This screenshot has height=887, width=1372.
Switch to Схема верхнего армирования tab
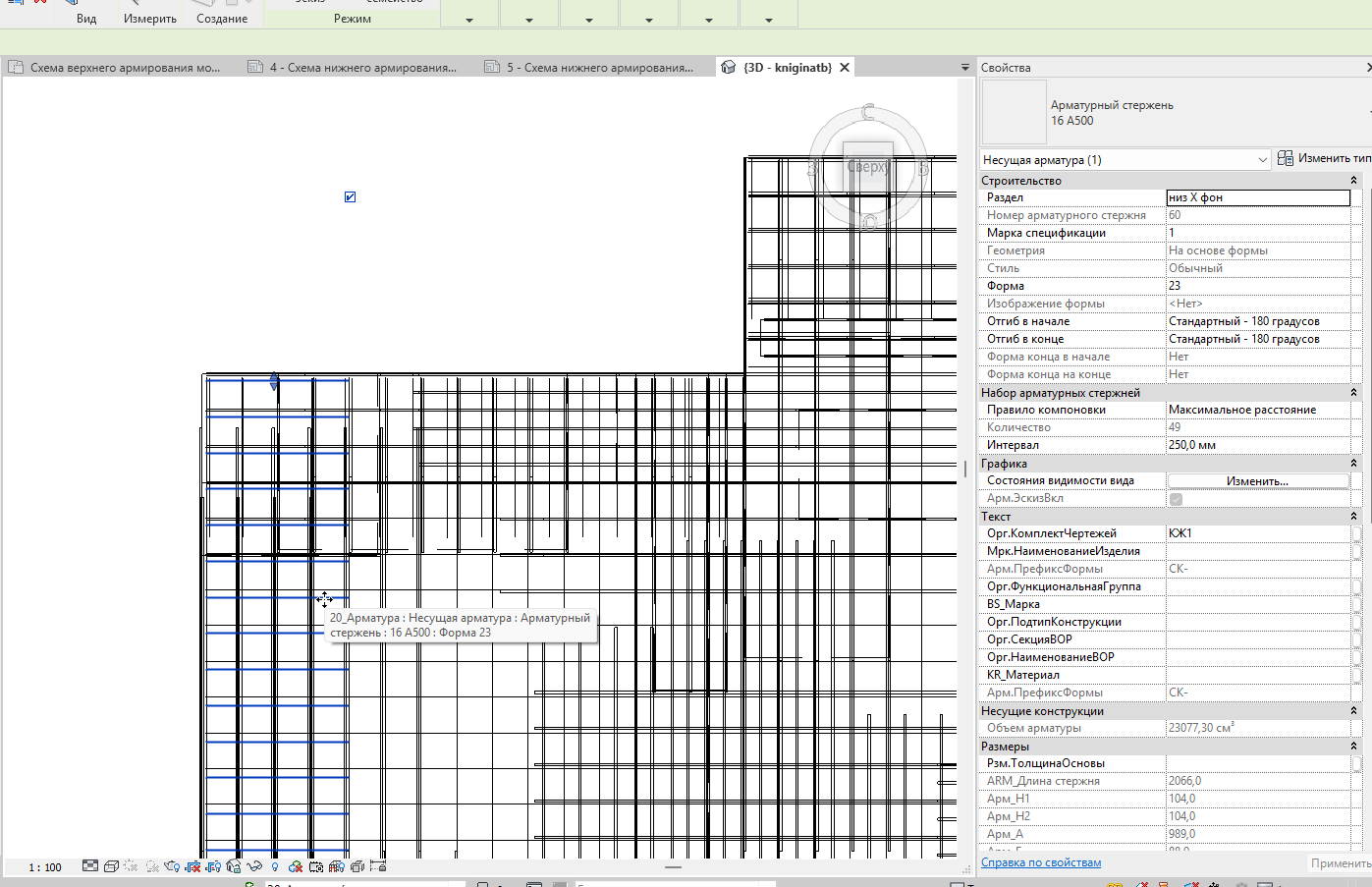(116, 67)
